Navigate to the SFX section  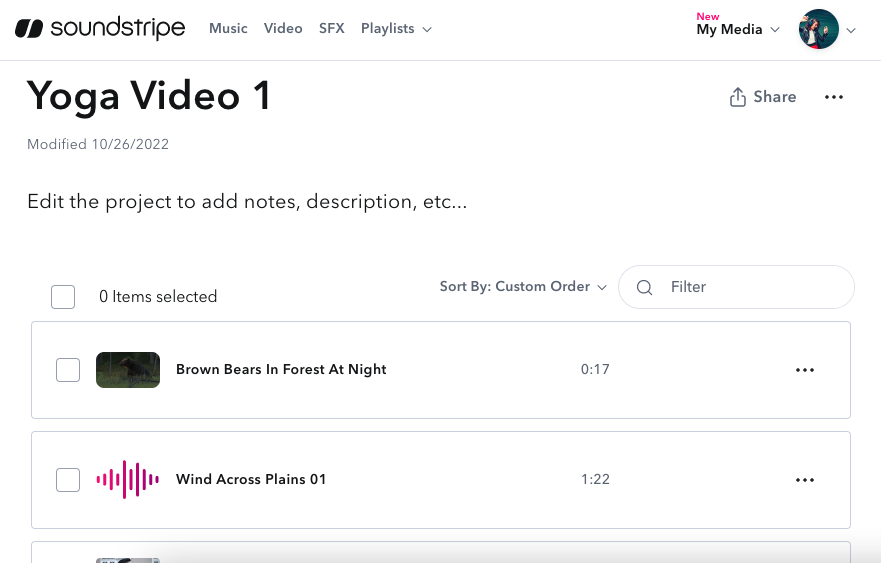pos(331,29)
